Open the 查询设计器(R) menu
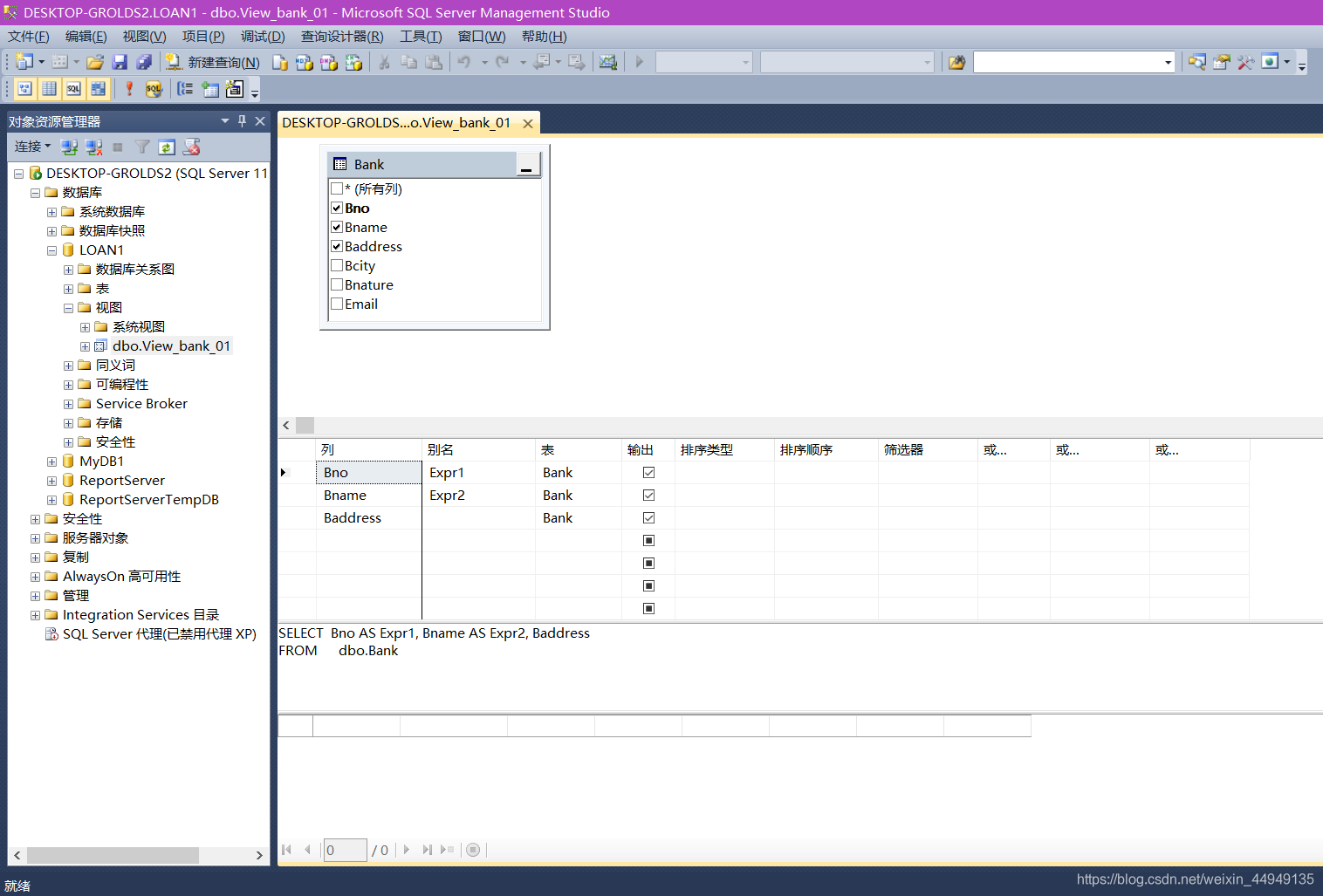This screenshot has width=1323, height=896. [x=342, y=37]
